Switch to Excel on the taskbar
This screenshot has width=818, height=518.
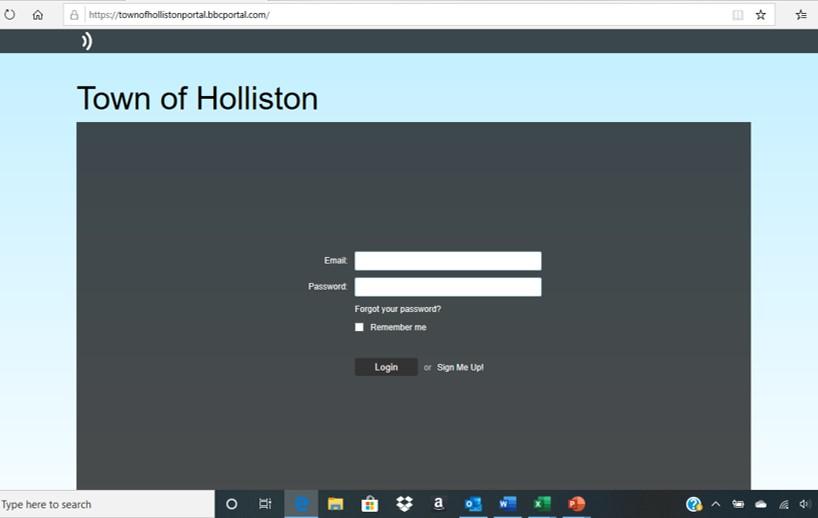tap(542, 504)
